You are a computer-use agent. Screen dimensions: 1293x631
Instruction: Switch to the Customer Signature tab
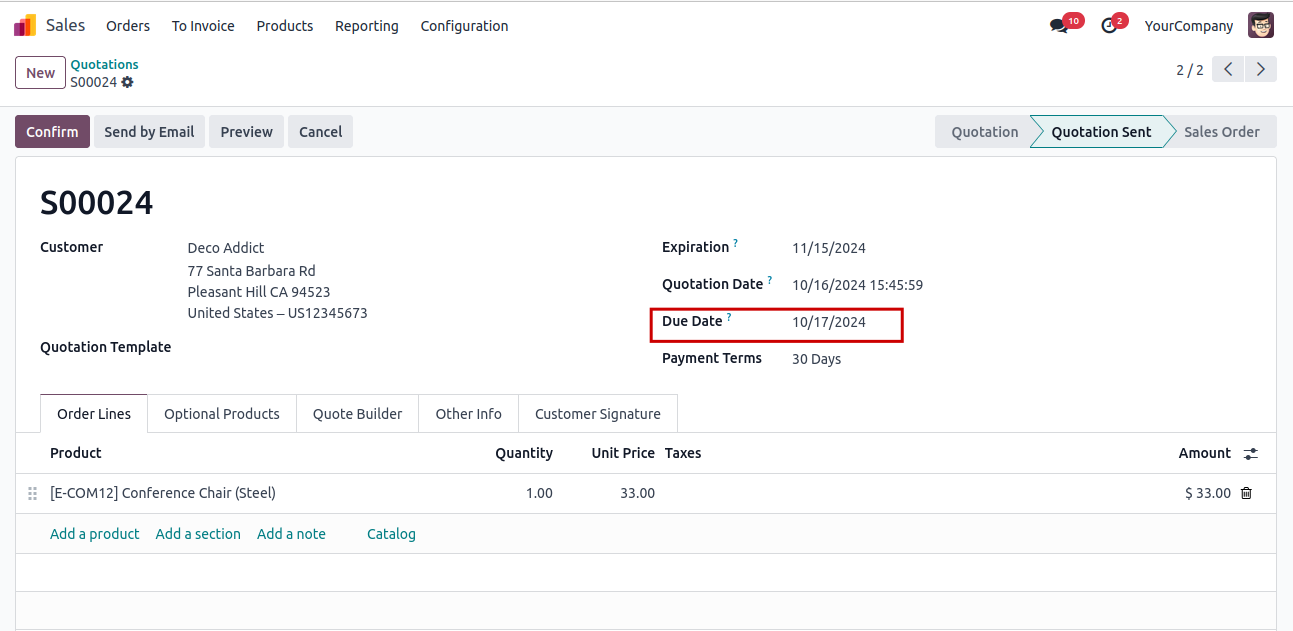pos(597,414)
